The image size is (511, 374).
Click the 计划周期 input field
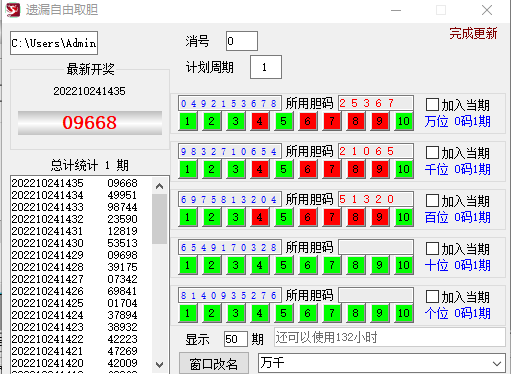pyautogui.click(x=266, y=67)
